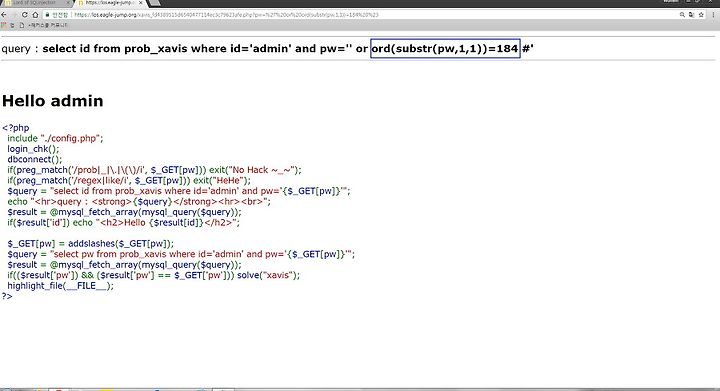720x391 pixels.
Task: Close the Lord of SQLInjection tab
Action: (68, 3)
